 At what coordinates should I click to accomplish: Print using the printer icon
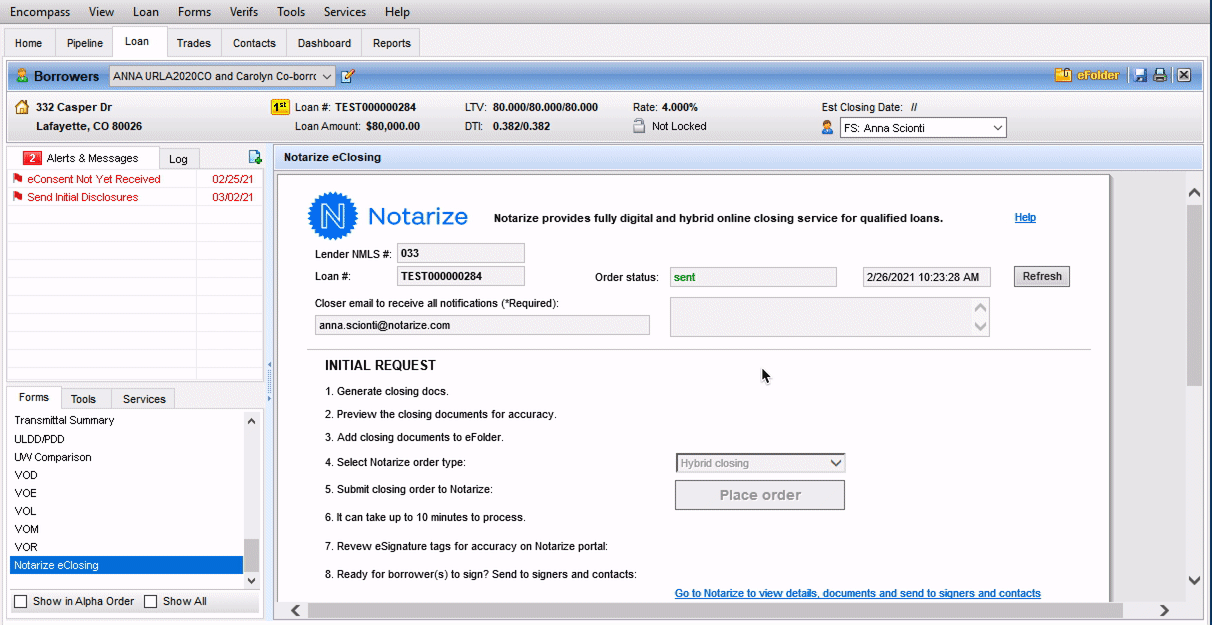pyautogui.click(x=1160, y=75)
